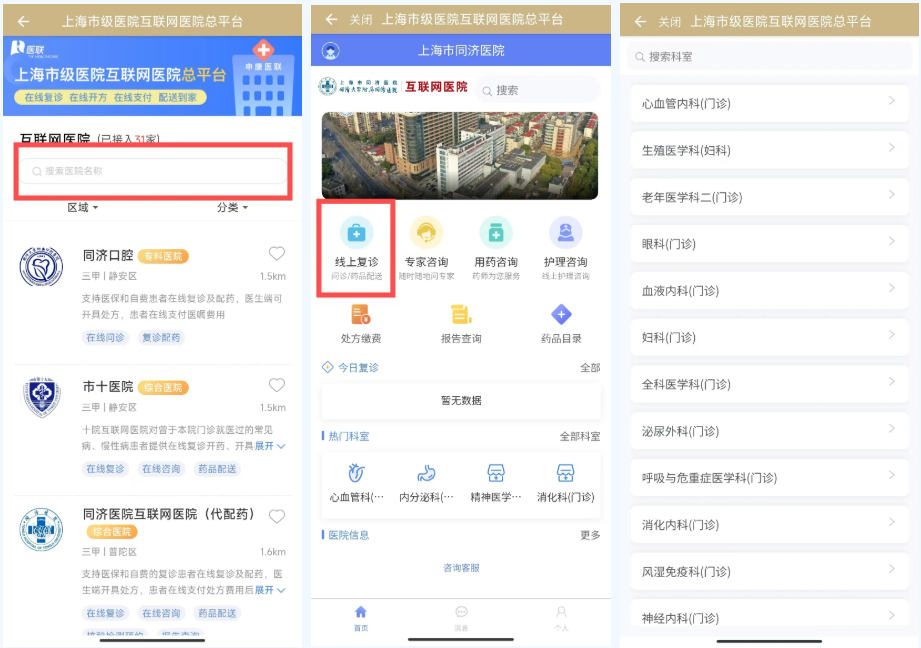Expand 市十医院 description with 展开

point(268,446)
